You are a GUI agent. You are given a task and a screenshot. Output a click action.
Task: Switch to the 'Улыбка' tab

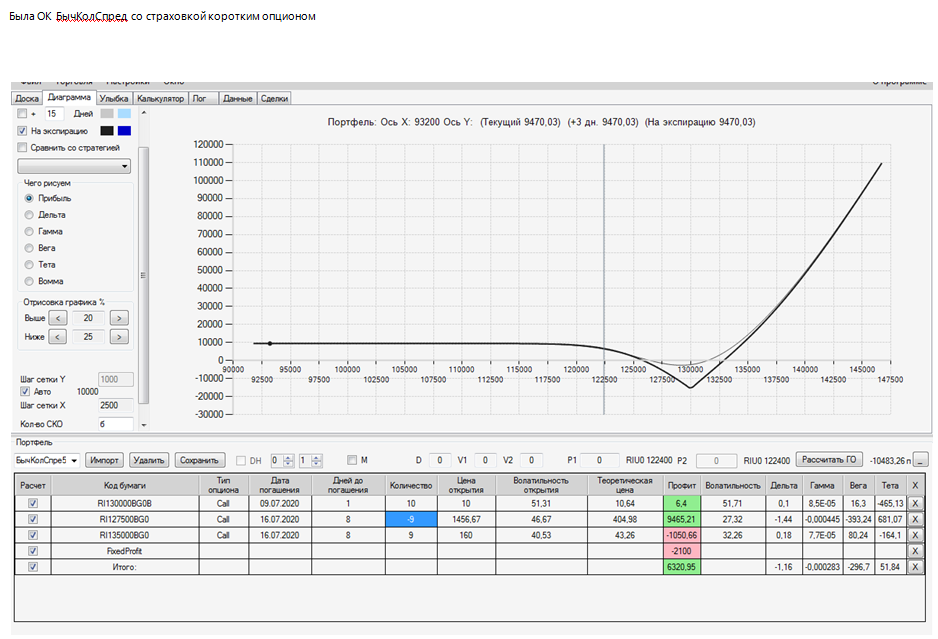point(114,99)
